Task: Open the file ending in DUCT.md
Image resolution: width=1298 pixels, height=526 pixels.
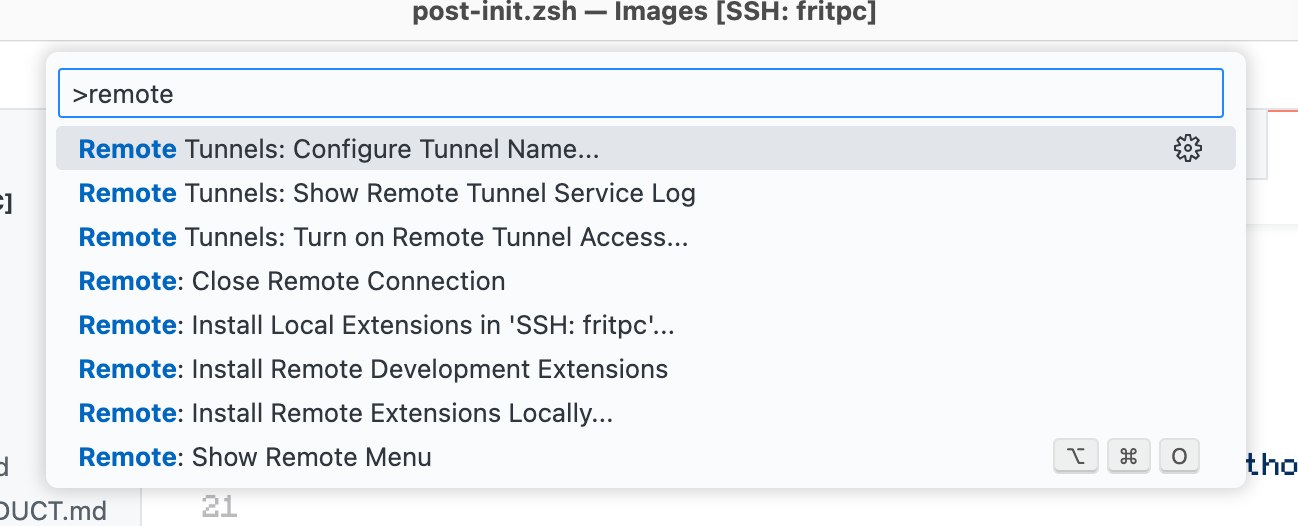Action: [53, 511]
